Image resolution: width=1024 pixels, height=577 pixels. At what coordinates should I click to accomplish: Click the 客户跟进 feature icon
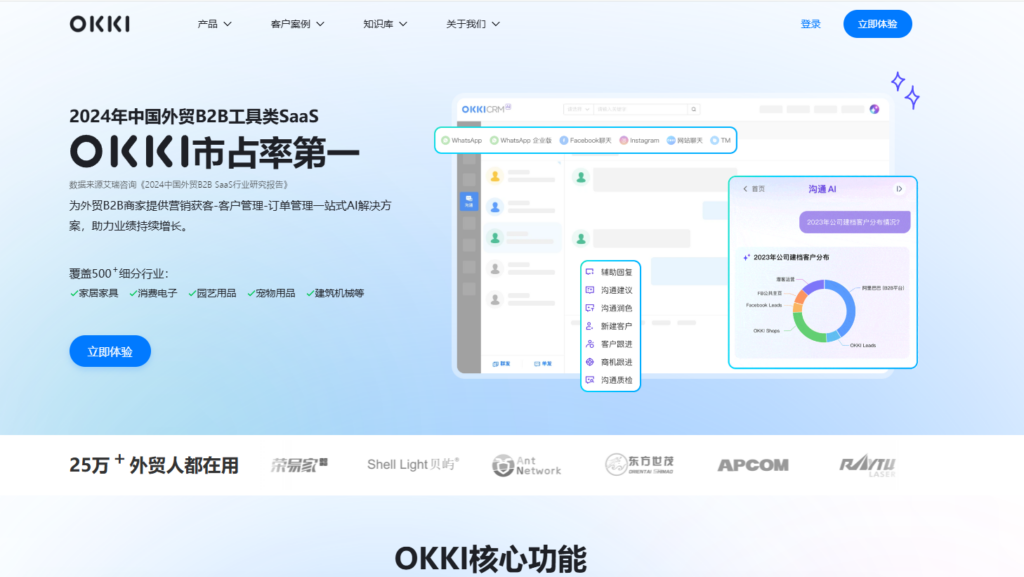589,344
